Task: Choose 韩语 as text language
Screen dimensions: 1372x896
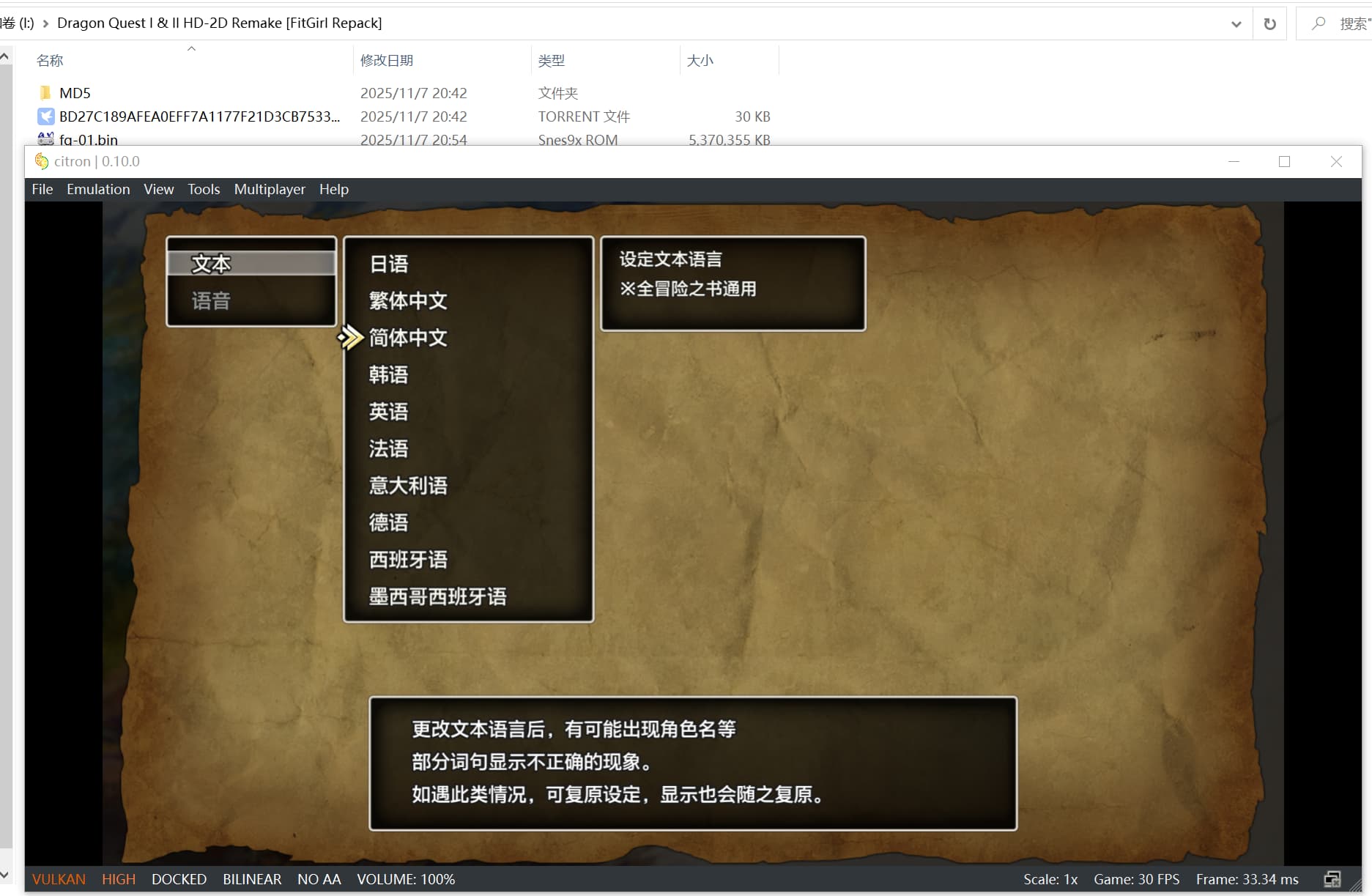Action: (389, 374)
